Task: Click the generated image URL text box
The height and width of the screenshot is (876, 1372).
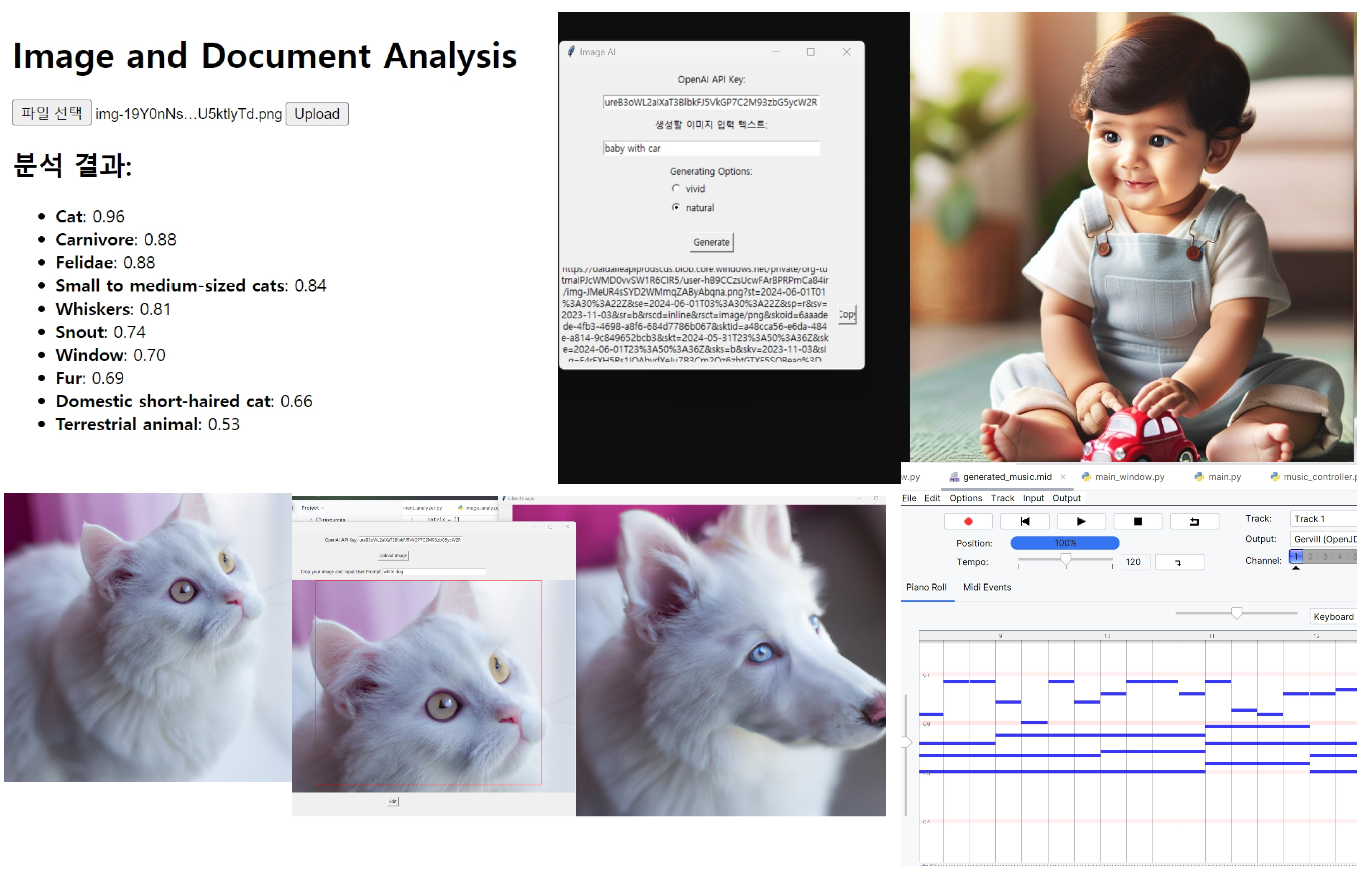Action: click(695, 314)
